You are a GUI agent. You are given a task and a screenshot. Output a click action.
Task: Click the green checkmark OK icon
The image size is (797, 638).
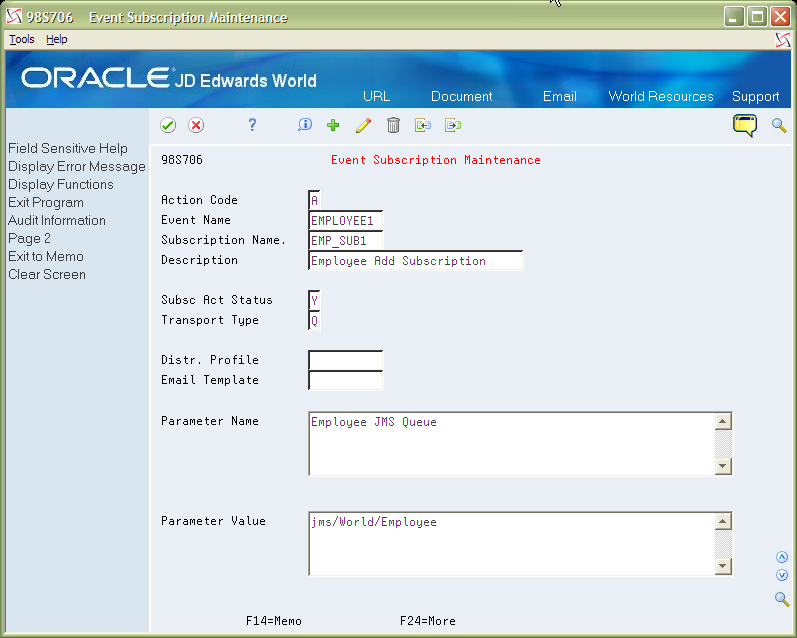168,125
